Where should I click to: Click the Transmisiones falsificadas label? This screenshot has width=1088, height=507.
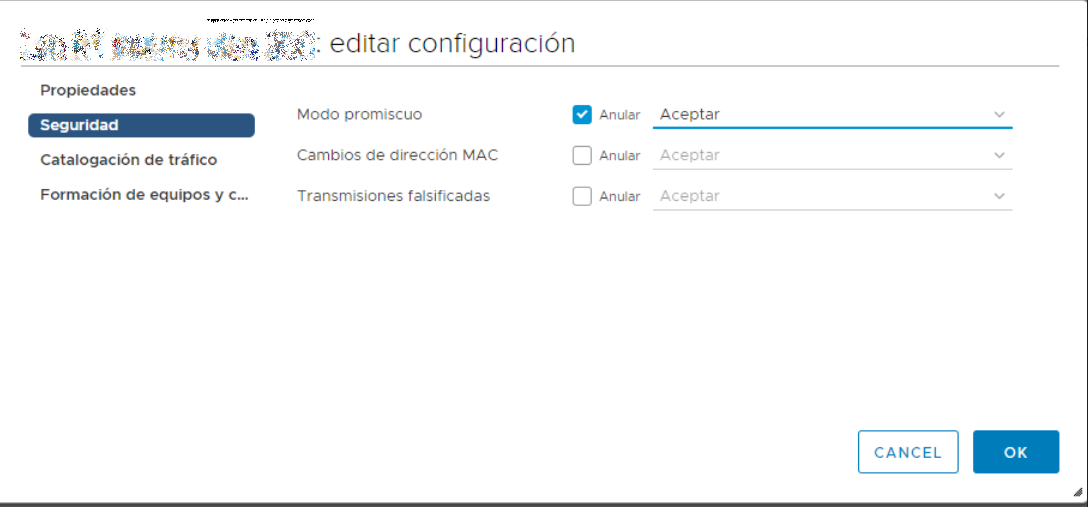393,196
